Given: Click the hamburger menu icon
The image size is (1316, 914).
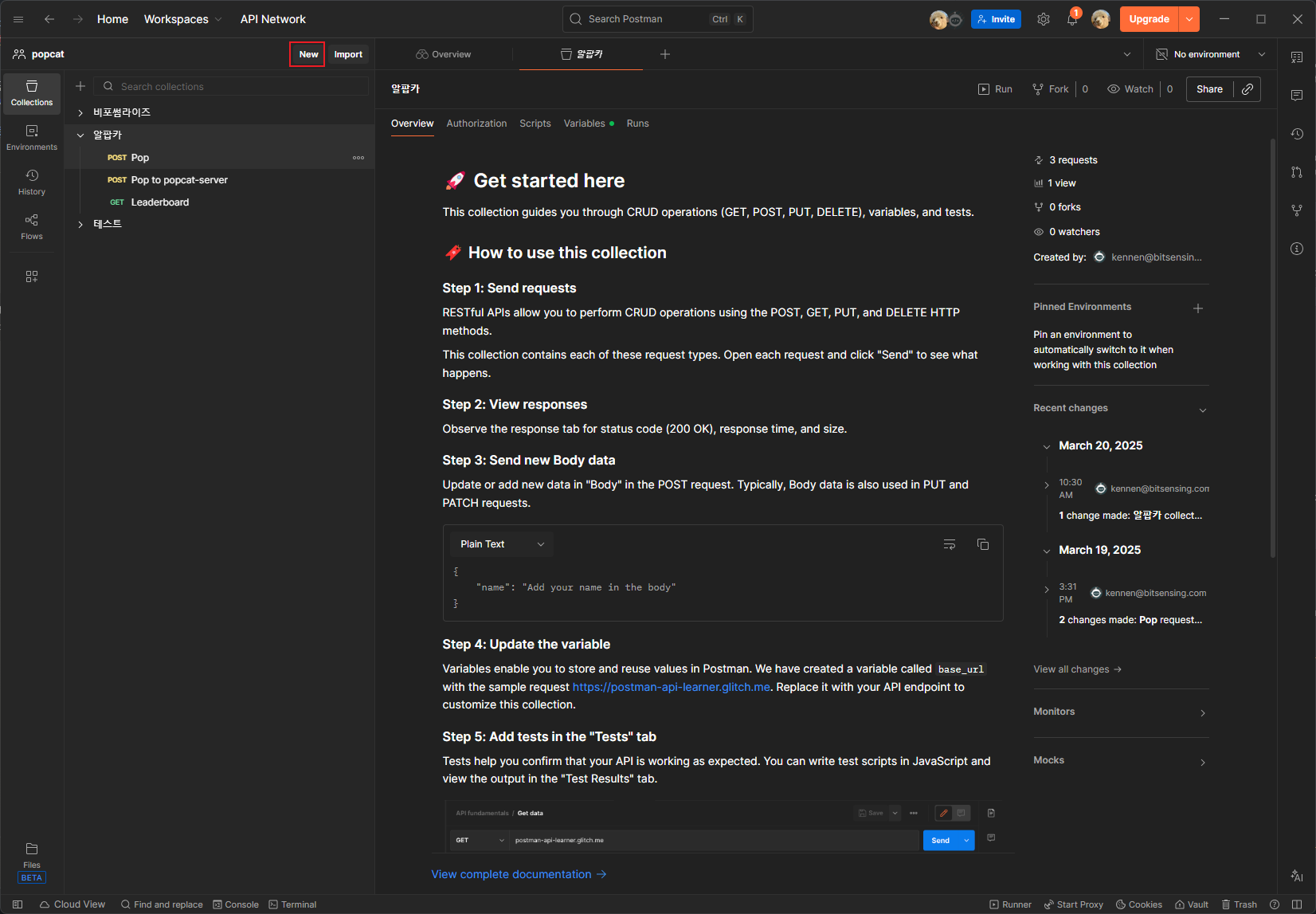Looking at the screenshot, I should coord(18,19).
